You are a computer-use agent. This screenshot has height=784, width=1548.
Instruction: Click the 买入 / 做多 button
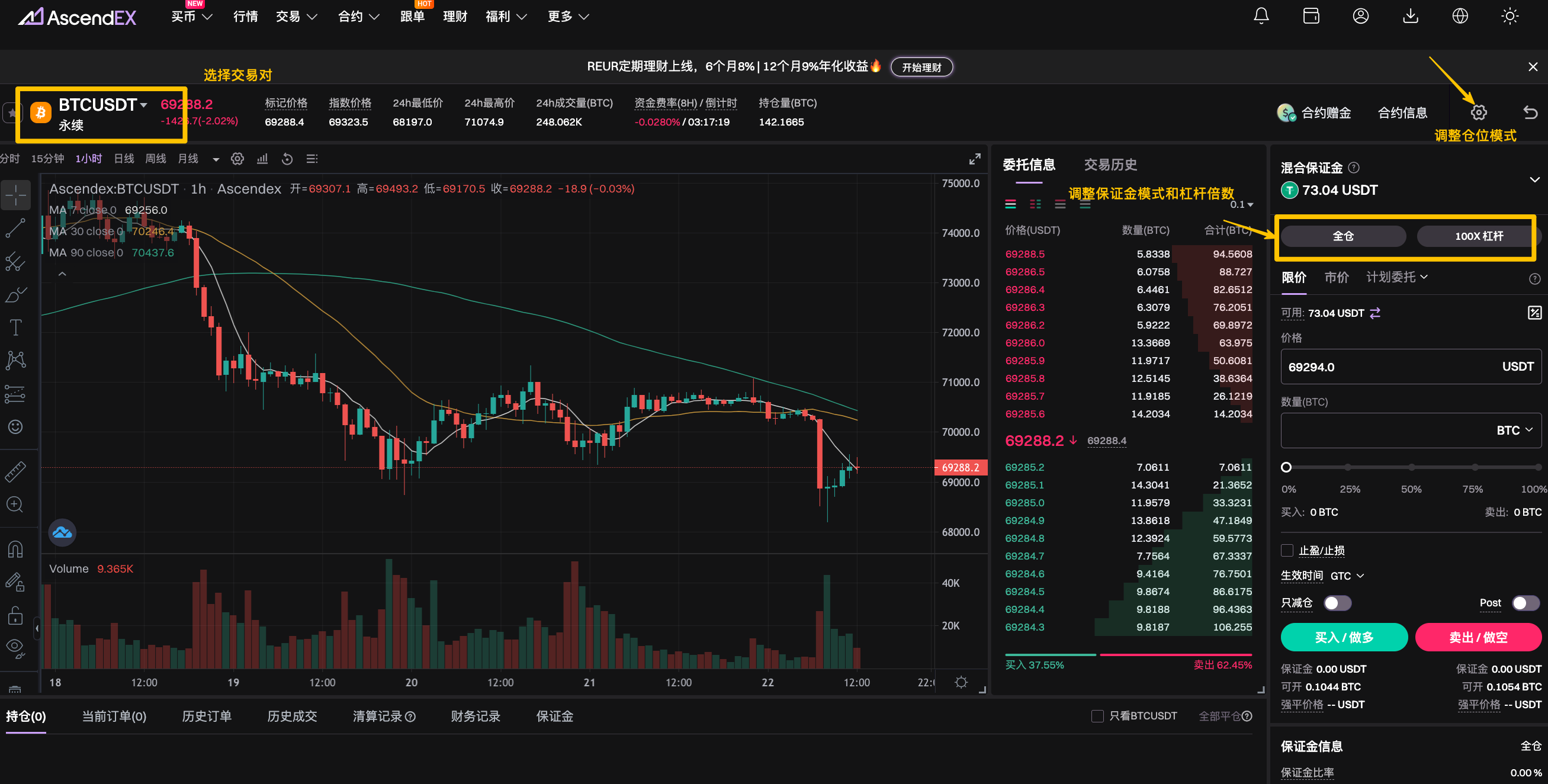(1344, 637)
